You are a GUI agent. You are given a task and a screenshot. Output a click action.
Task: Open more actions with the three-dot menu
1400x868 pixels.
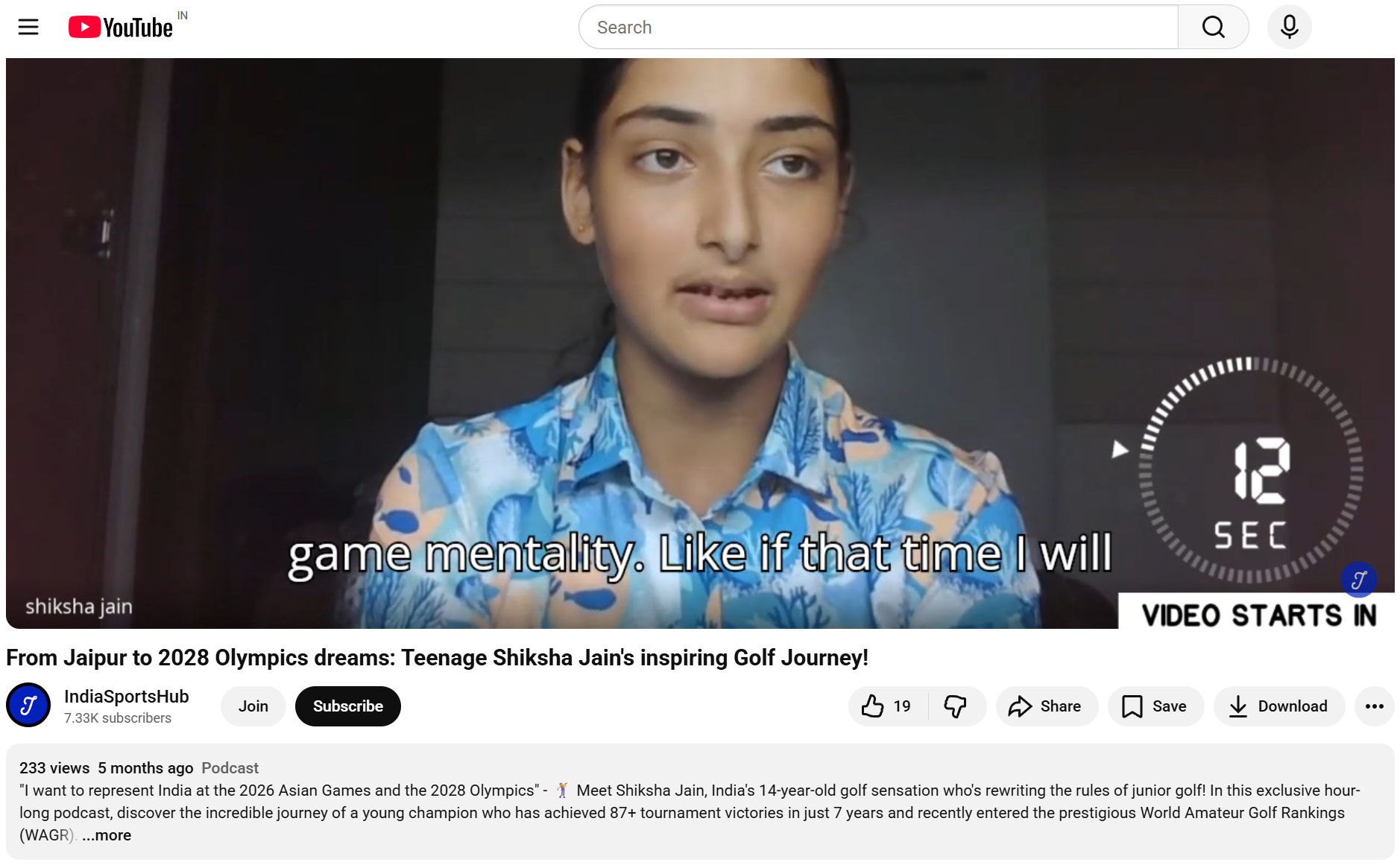[1373, 706]
